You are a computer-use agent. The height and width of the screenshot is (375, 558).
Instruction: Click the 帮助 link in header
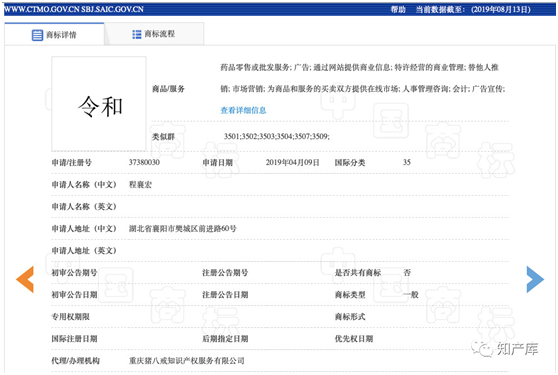point(398,9)
